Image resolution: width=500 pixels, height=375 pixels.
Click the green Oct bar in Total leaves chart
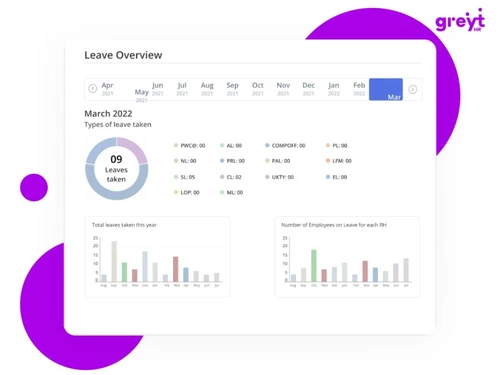(124, 272)
